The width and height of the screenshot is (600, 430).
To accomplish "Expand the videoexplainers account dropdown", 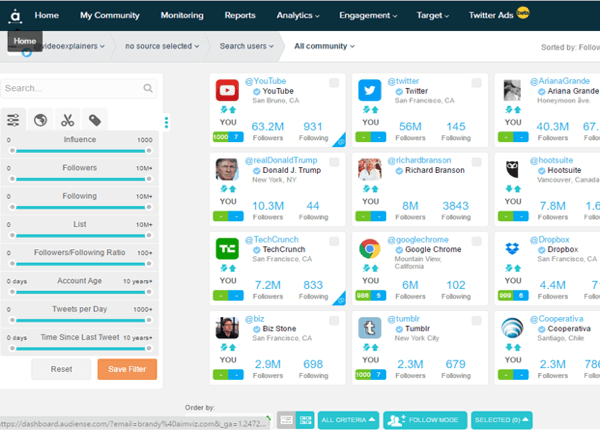I will click(69, 46).
